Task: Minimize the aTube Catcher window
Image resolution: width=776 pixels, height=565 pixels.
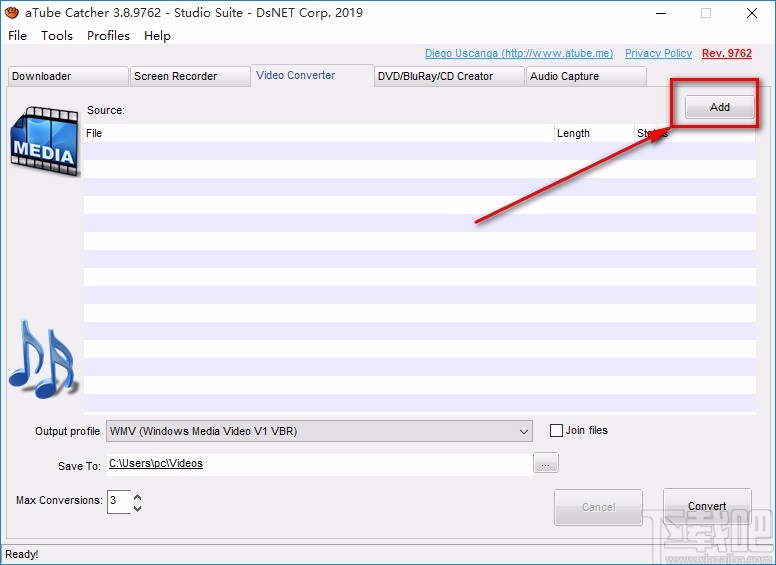Action: (661, 13)
